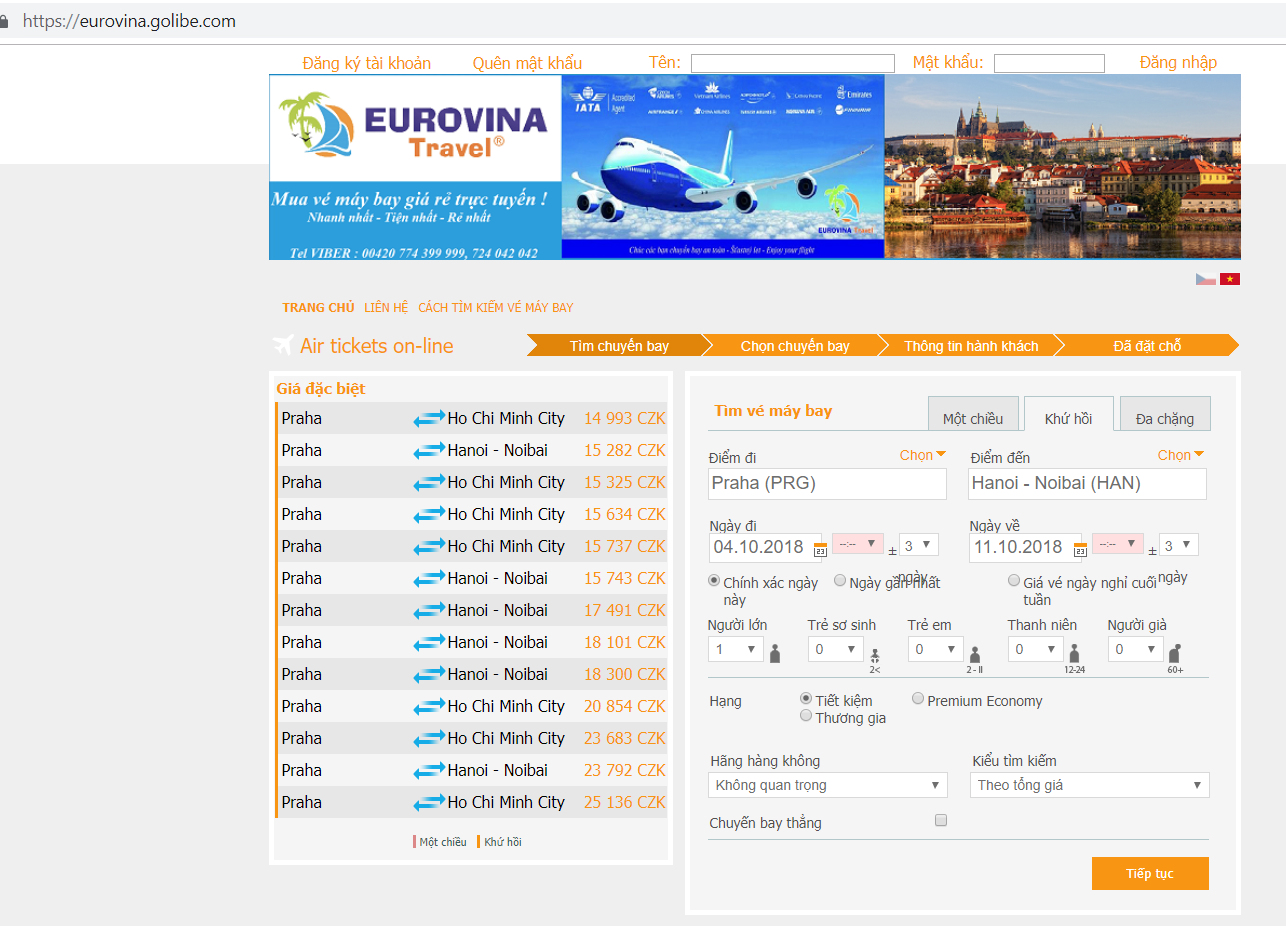Screen dimensions: 1286x926
Task: Open Trẻ sơ sinh count dropdown
Action: point(836,649)
